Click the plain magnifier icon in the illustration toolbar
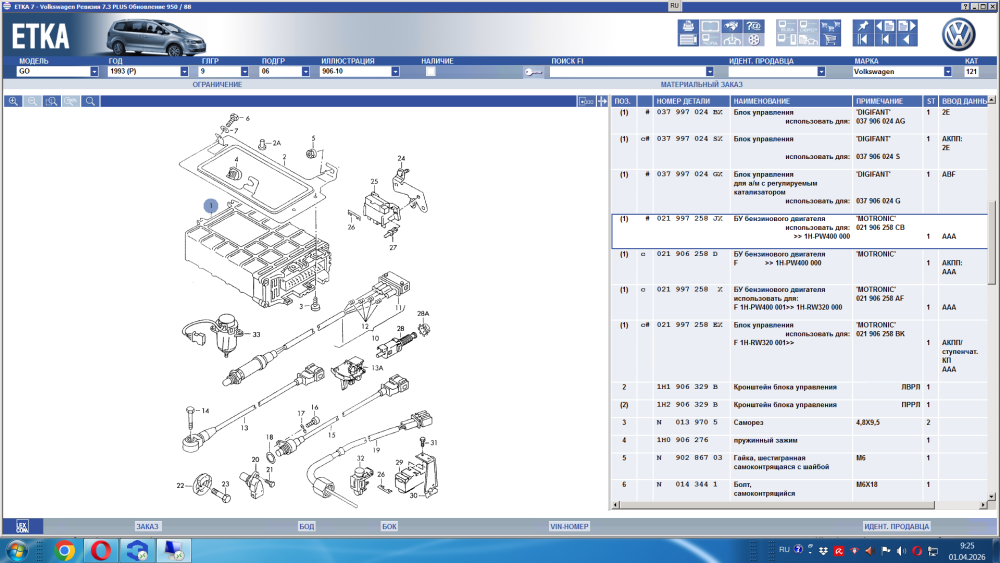The height and width of the screenshot is (563, 1000). click(91, 101)
